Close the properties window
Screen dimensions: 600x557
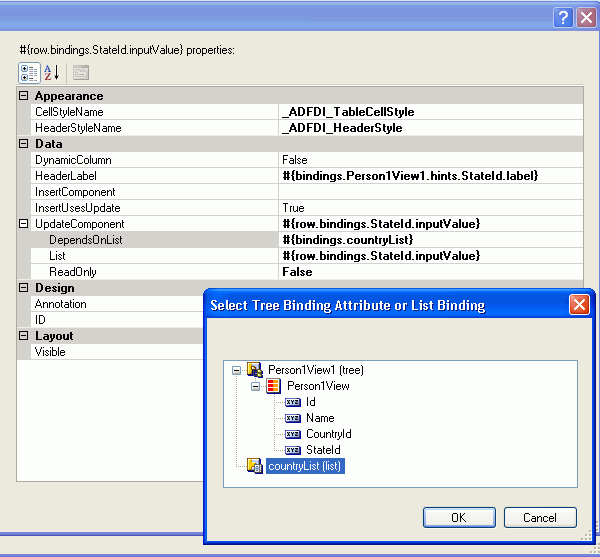[x=586, y=18]
